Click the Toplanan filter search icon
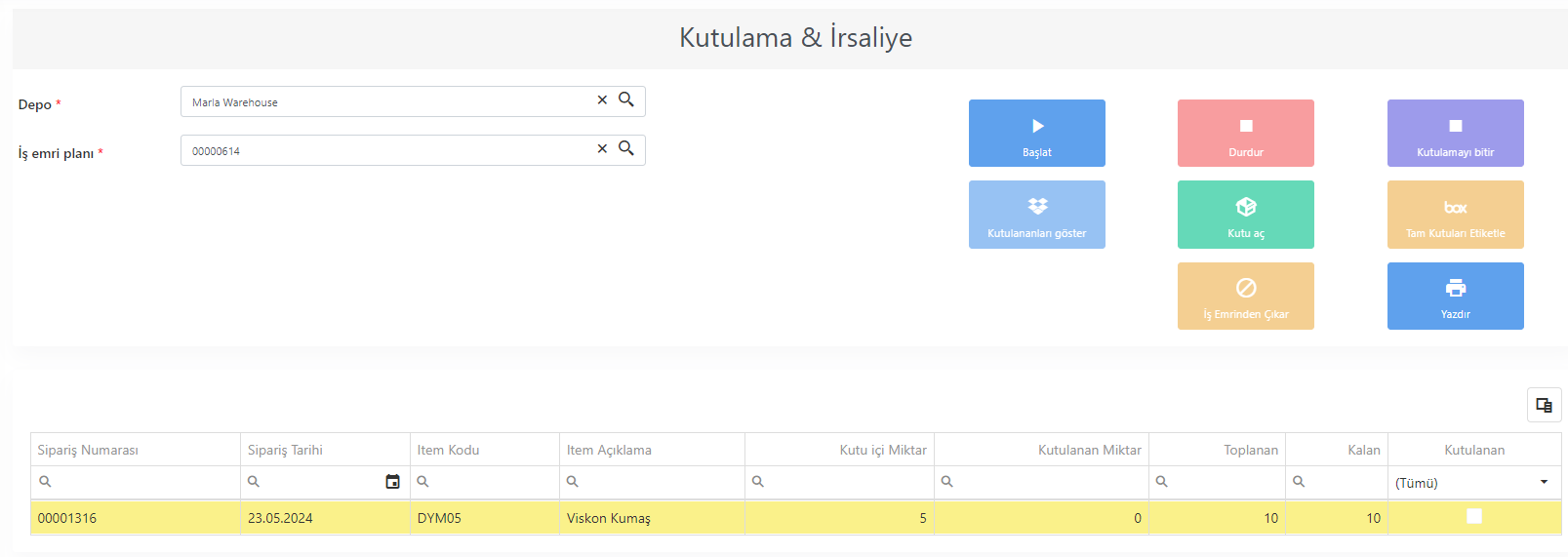The width and height of the screenshot is (1568, 557). (1162, 482)
